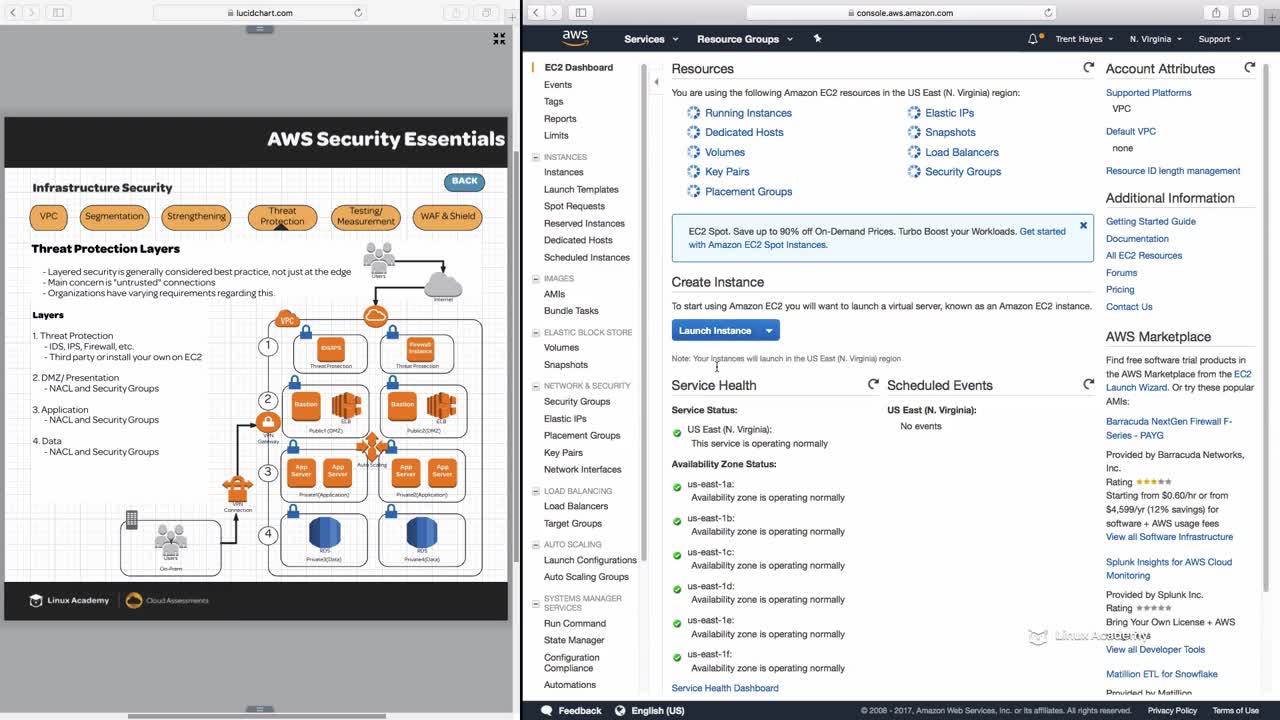This screenshot has width=1280, height=720.
Task: Select the Testing/Measurement slide tab
Action: pos(366,216)
